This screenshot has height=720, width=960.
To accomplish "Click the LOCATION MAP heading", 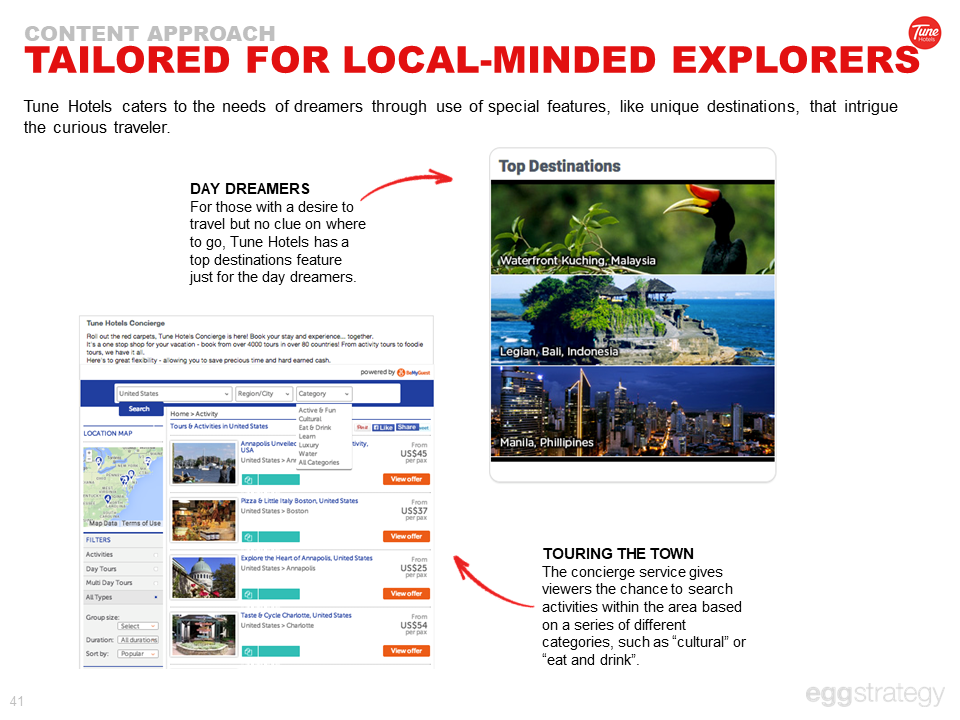I will coord(108,433).
